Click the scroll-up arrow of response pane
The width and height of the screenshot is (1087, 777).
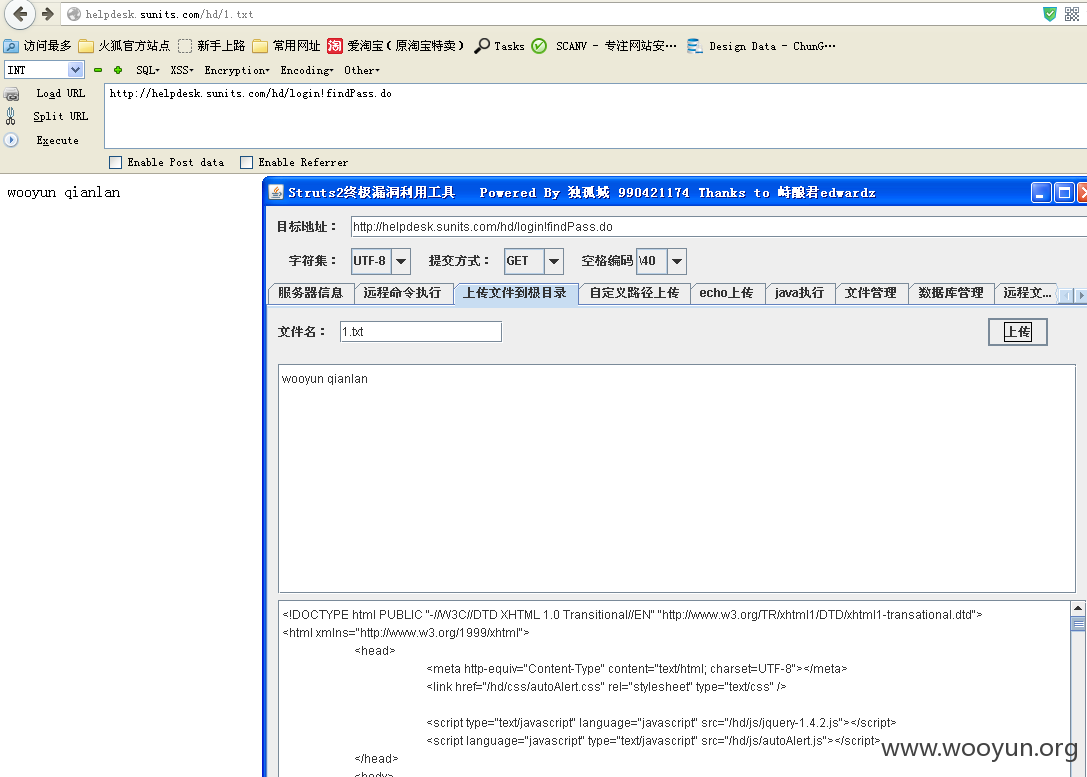[x=1077, y=609]
